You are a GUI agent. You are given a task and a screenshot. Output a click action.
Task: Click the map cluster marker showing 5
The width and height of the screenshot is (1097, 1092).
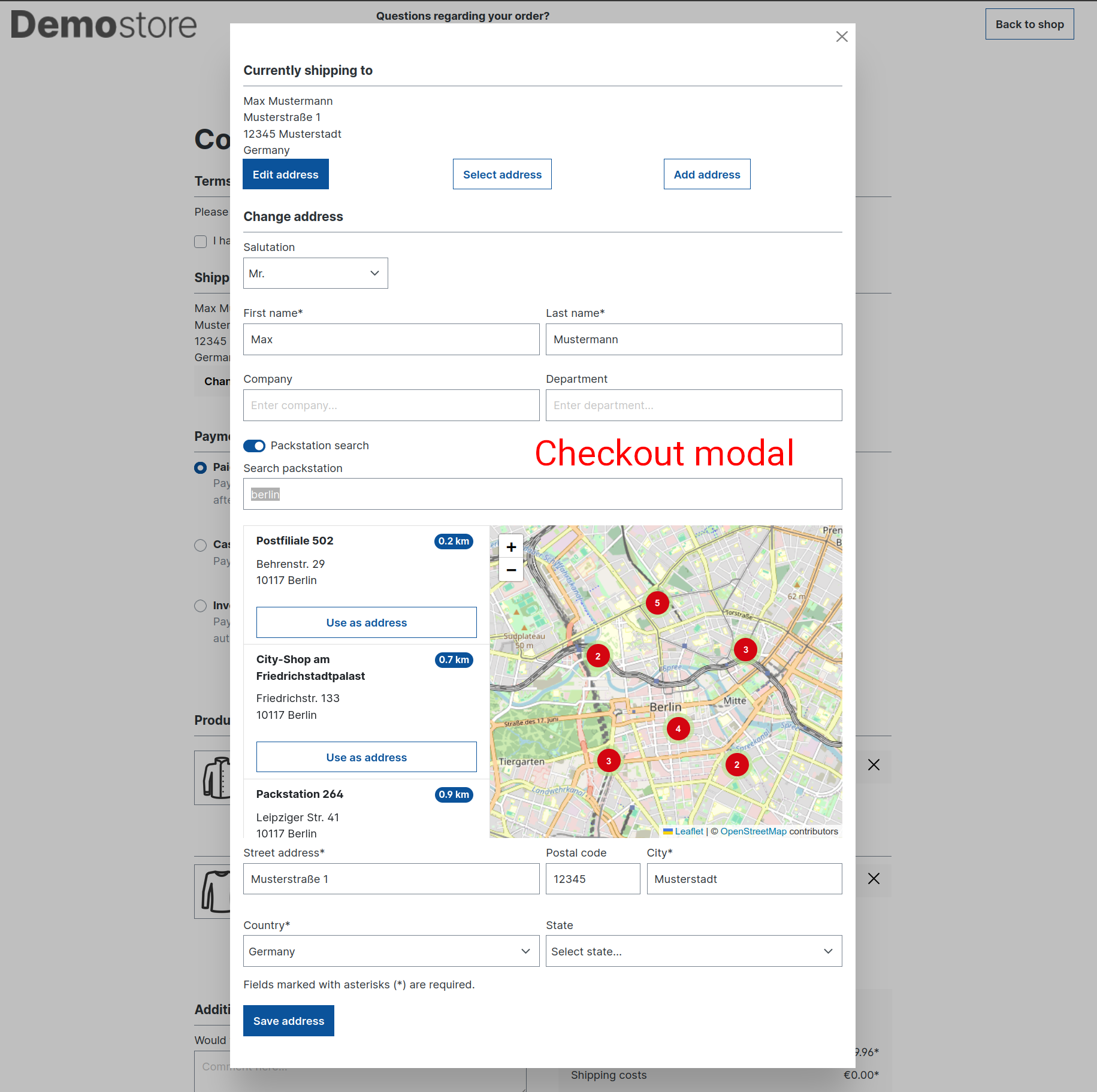click(657, 603)
